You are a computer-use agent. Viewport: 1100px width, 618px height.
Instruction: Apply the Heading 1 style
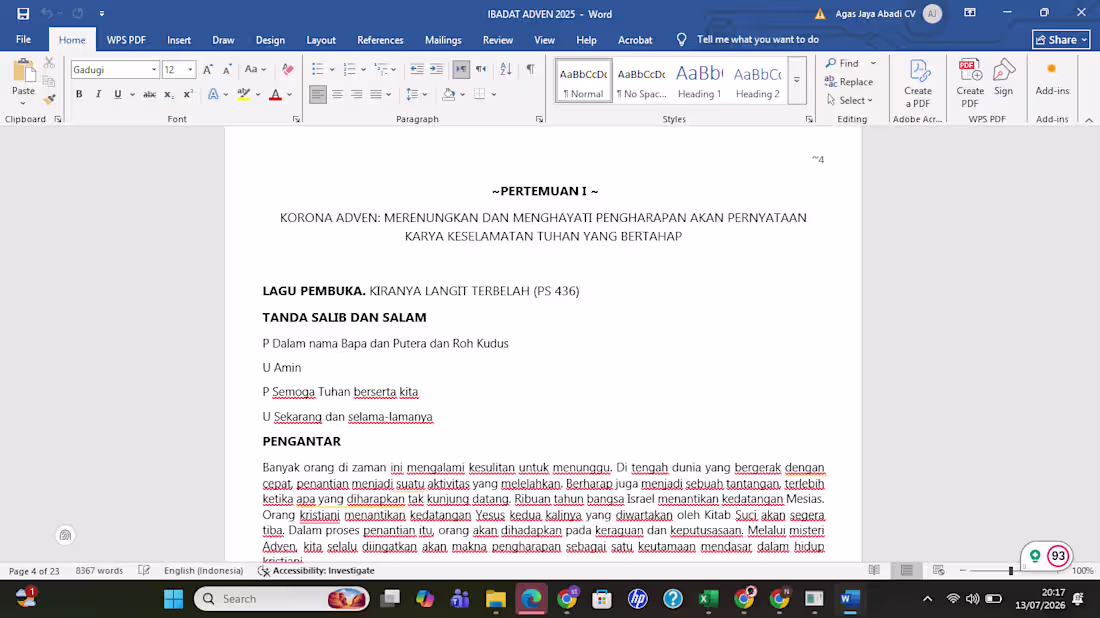pyautogui.click(x=699, y=81)
